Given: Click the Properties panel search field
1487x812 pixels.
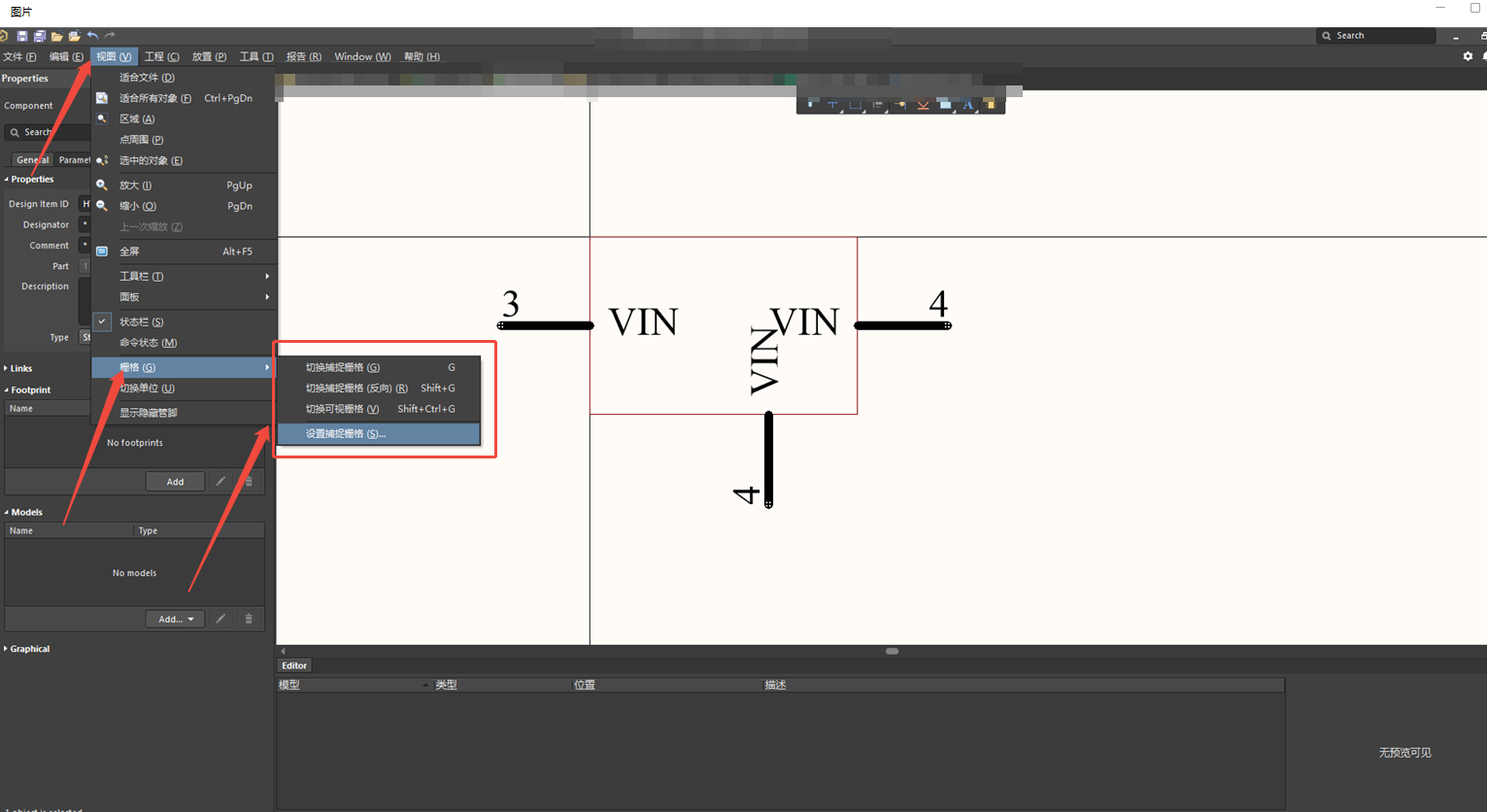Looking at the screenshot, I should [x=48, y=132].
